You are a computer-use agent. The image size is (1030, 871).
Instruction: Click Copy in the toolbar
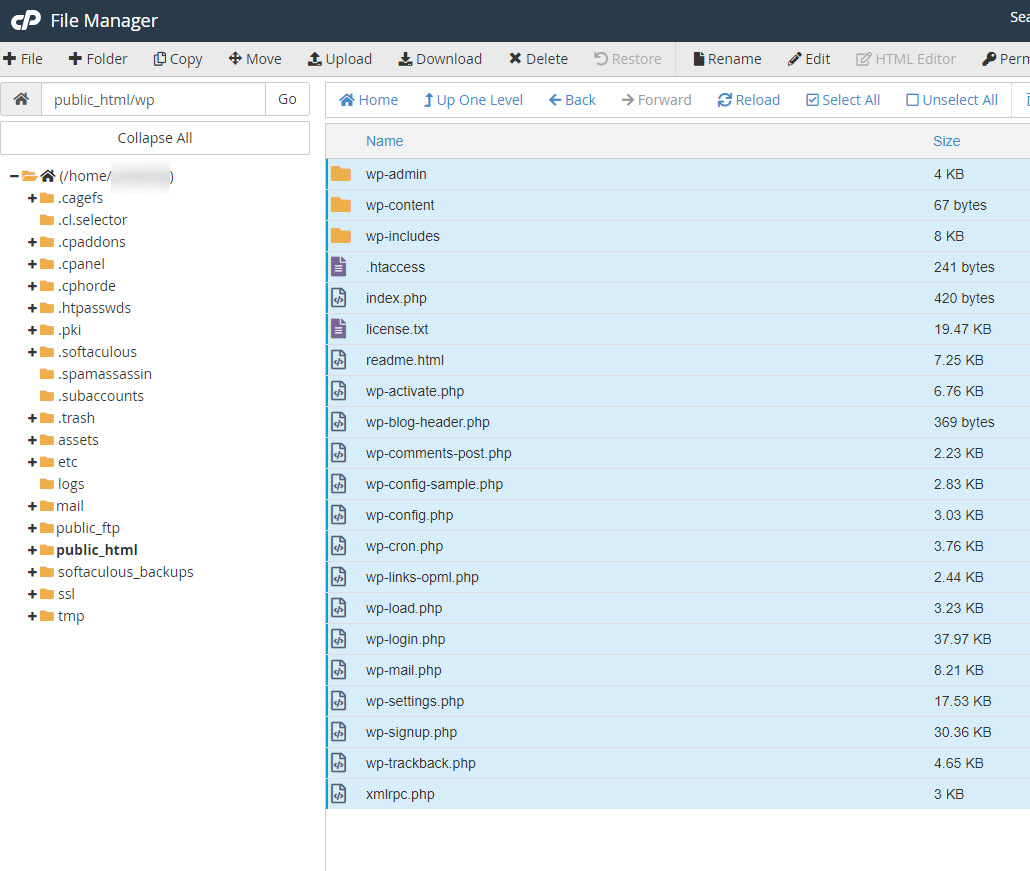coord(178,59)
